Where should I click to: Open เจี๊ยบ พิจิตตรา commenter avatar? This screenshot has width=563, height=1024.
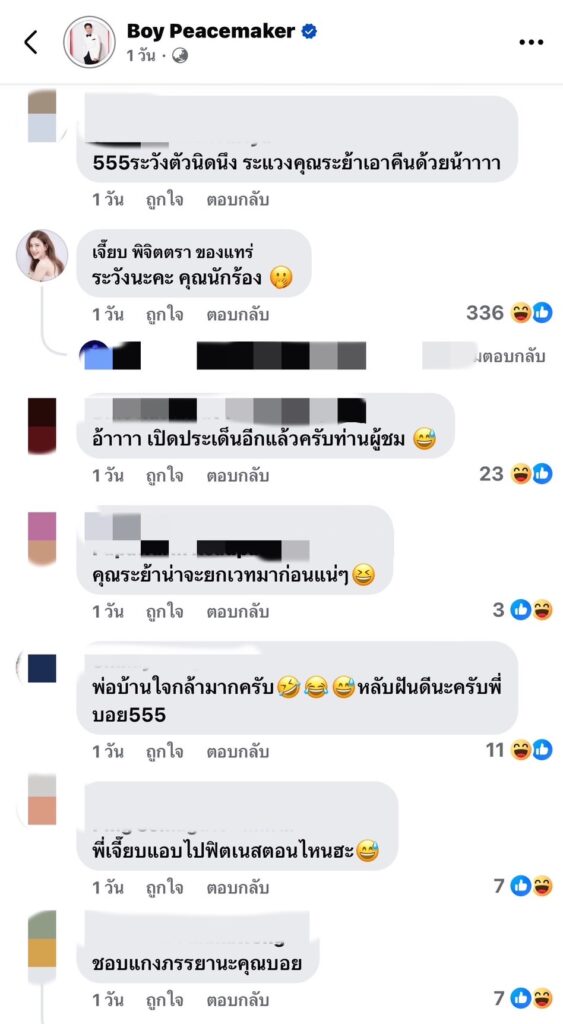42,255
